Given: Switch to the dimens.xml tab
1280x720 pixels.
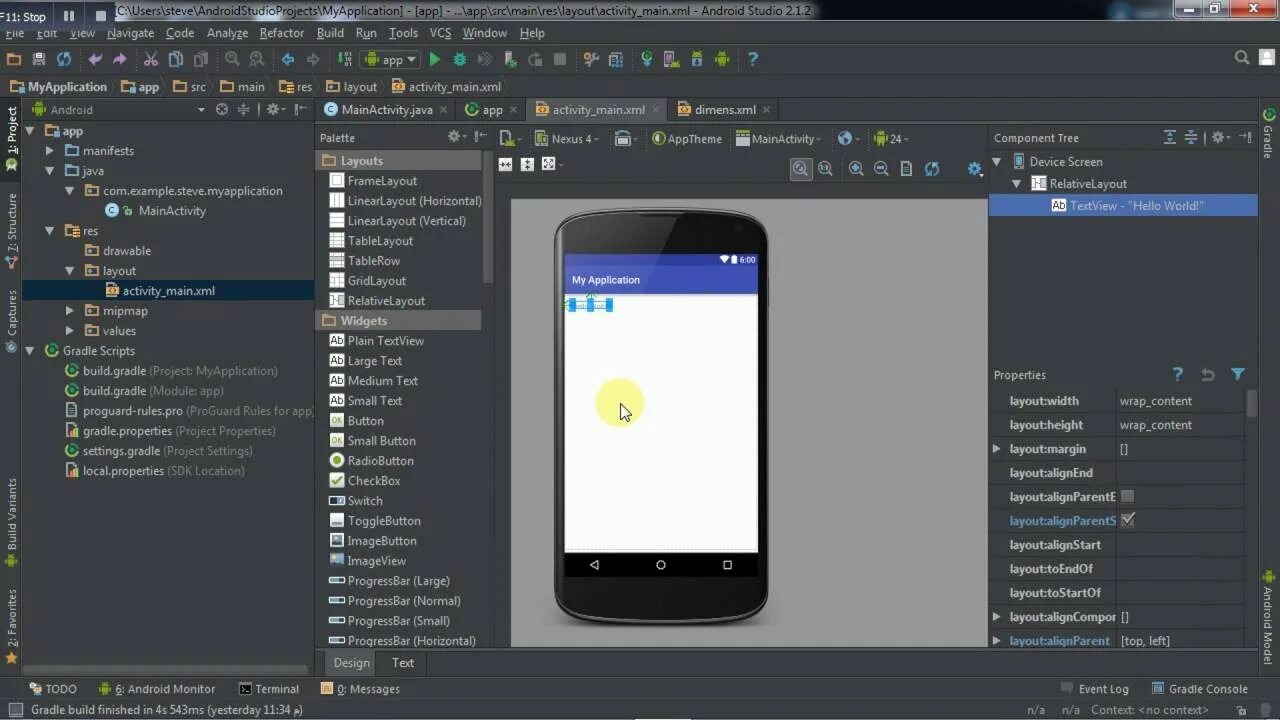Looking at the screenshot, I should (722, 108).
